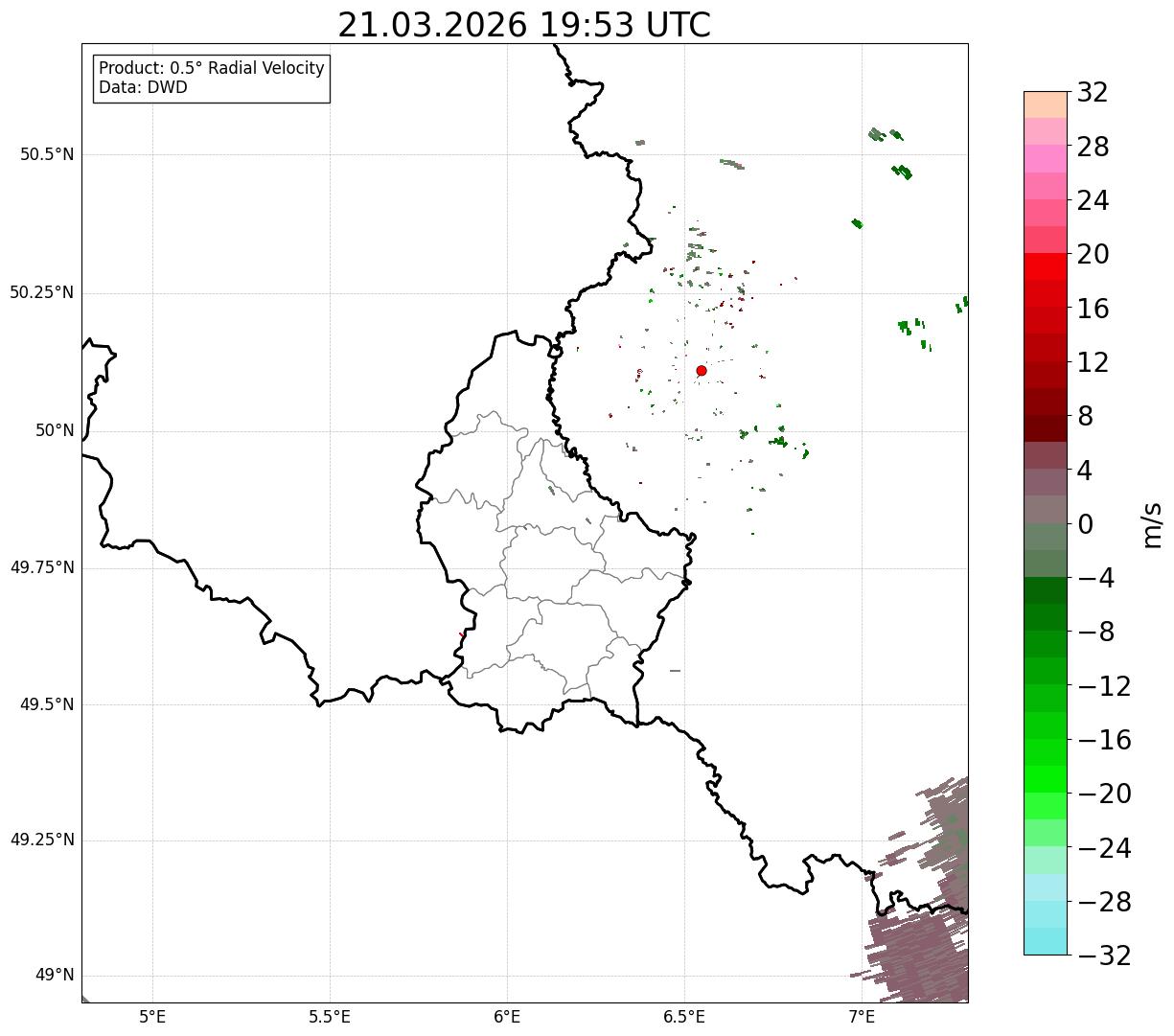Click the colorbar tick label −24
The width and height of the screenshot is (1174, 1036).
click(x=1104, y=849)
